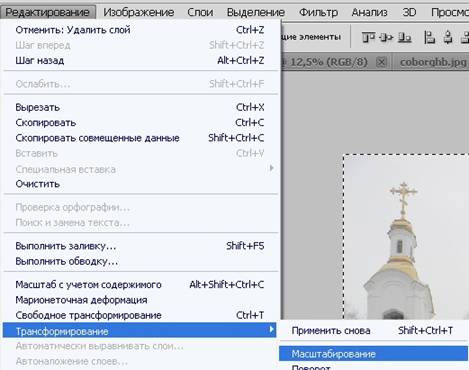Image resolution: width=469 pixels, height=370 pixels.
Task: Select Поиск и замена текста…
Action: tap(140, 223)
